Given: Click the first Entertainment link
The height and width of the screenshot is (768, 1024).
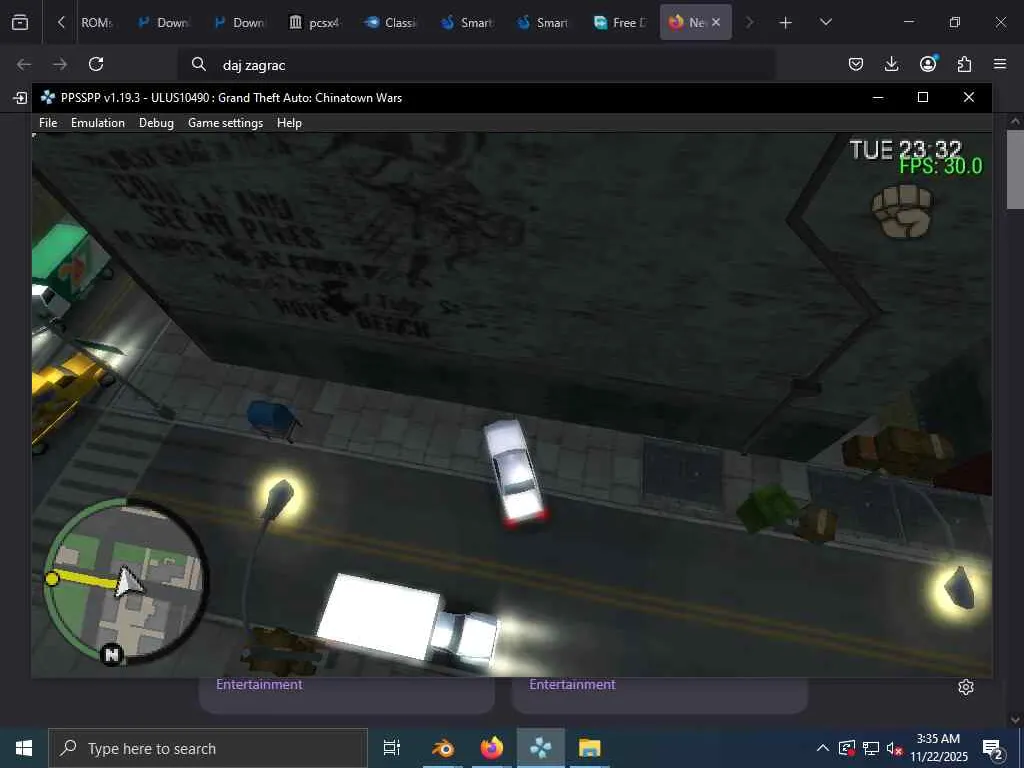Looking at the screenshot, I should pos(259,684).
